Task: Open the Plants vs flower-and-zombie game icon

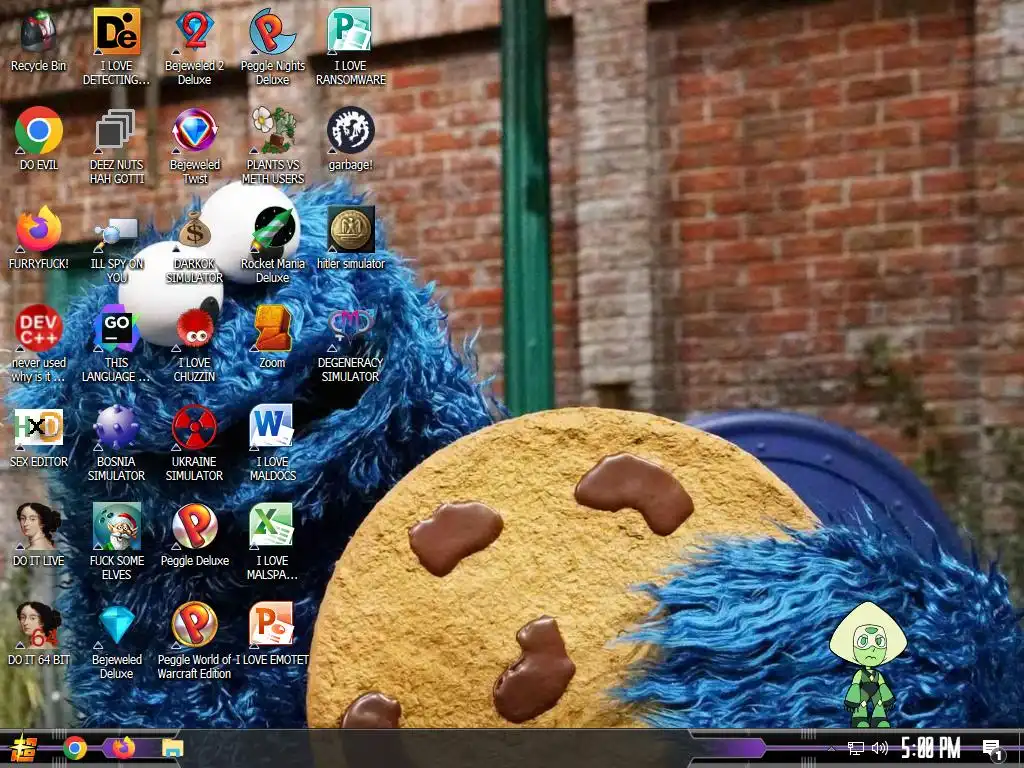Action: click(x=272, y=147)
